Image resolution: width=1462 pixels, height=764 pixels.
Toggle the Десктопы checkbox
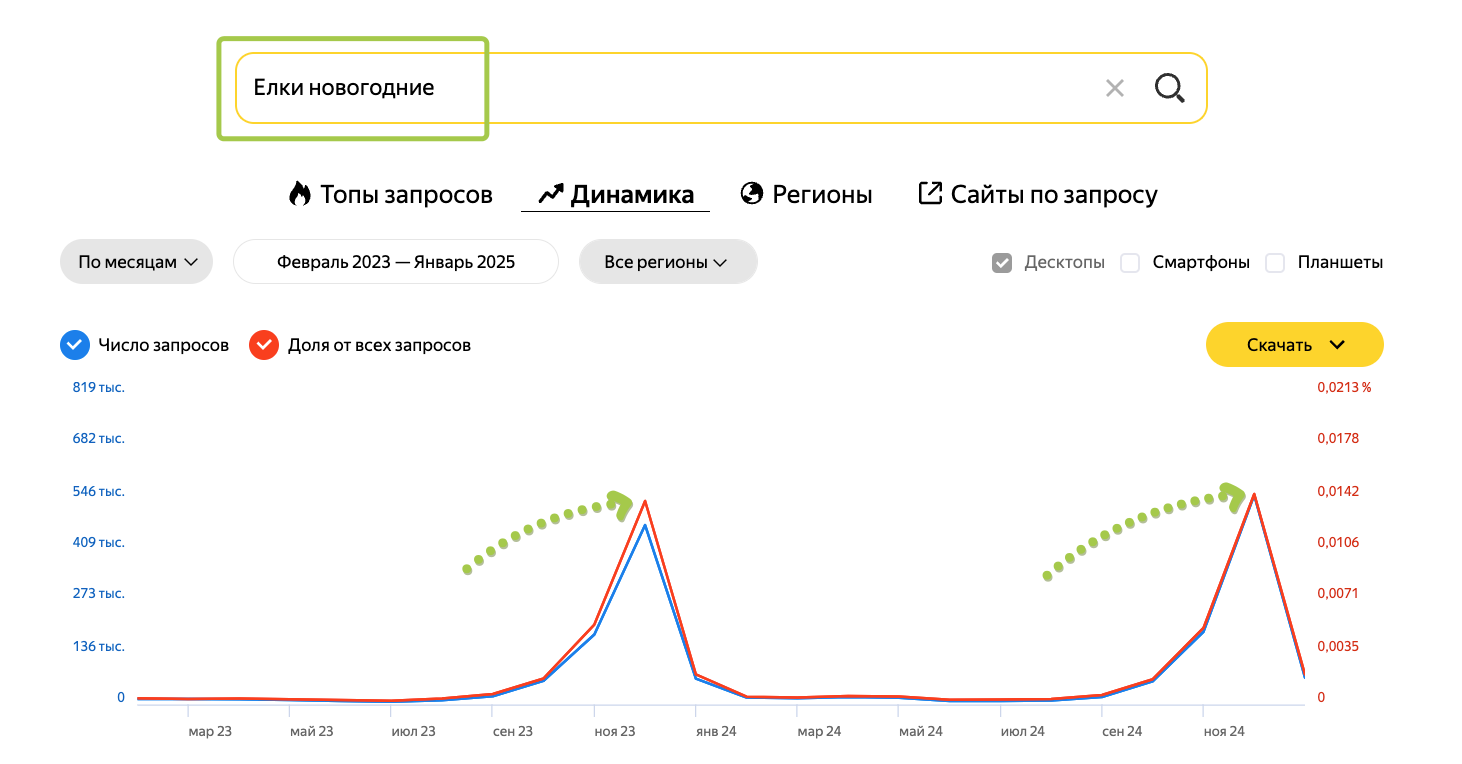point(1002,263)
